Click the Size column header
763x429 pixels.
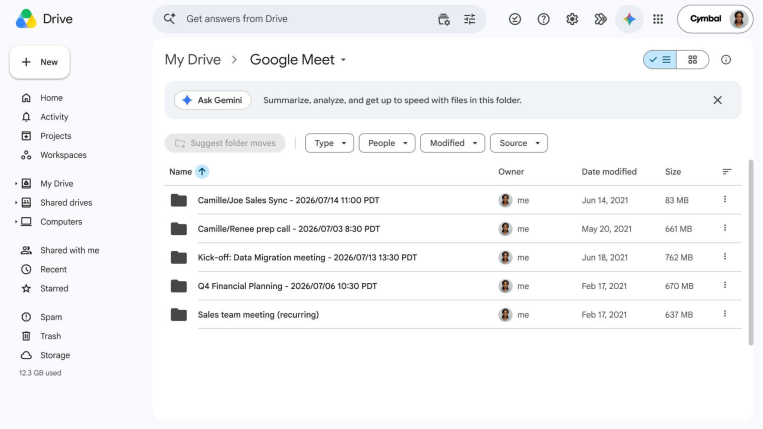tap(673, 172)
